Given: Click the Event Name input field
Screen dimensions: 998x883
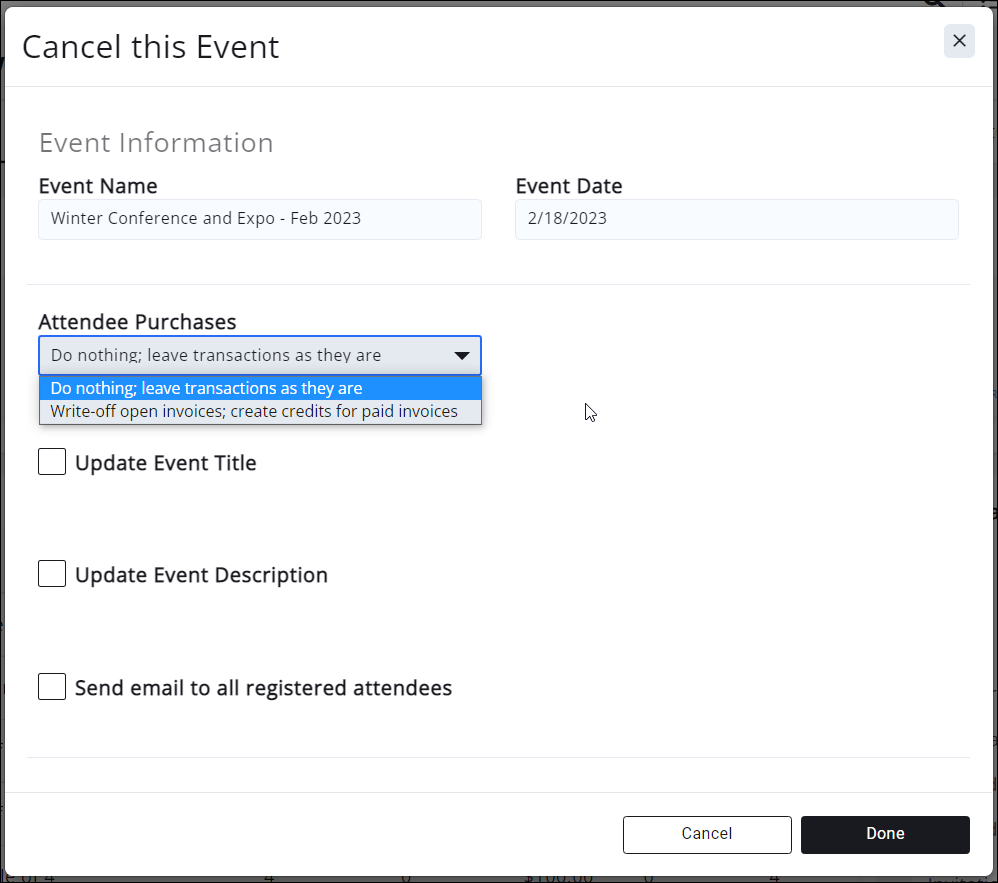Looking at the screenshot, I should tap(260, 219).
